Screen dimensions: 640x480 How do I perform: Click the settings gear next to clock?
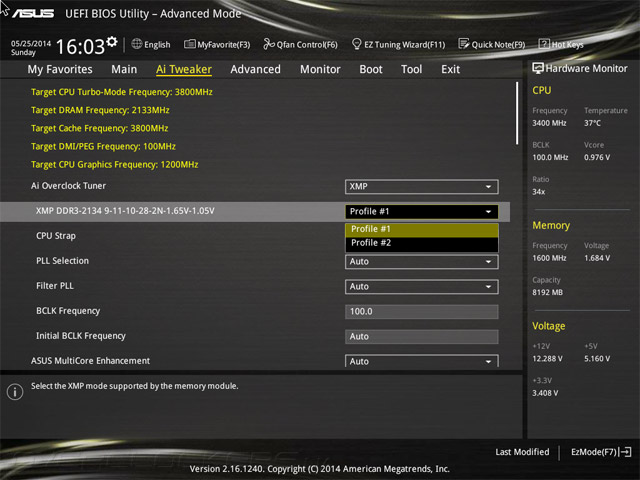(x=112, y=42)
